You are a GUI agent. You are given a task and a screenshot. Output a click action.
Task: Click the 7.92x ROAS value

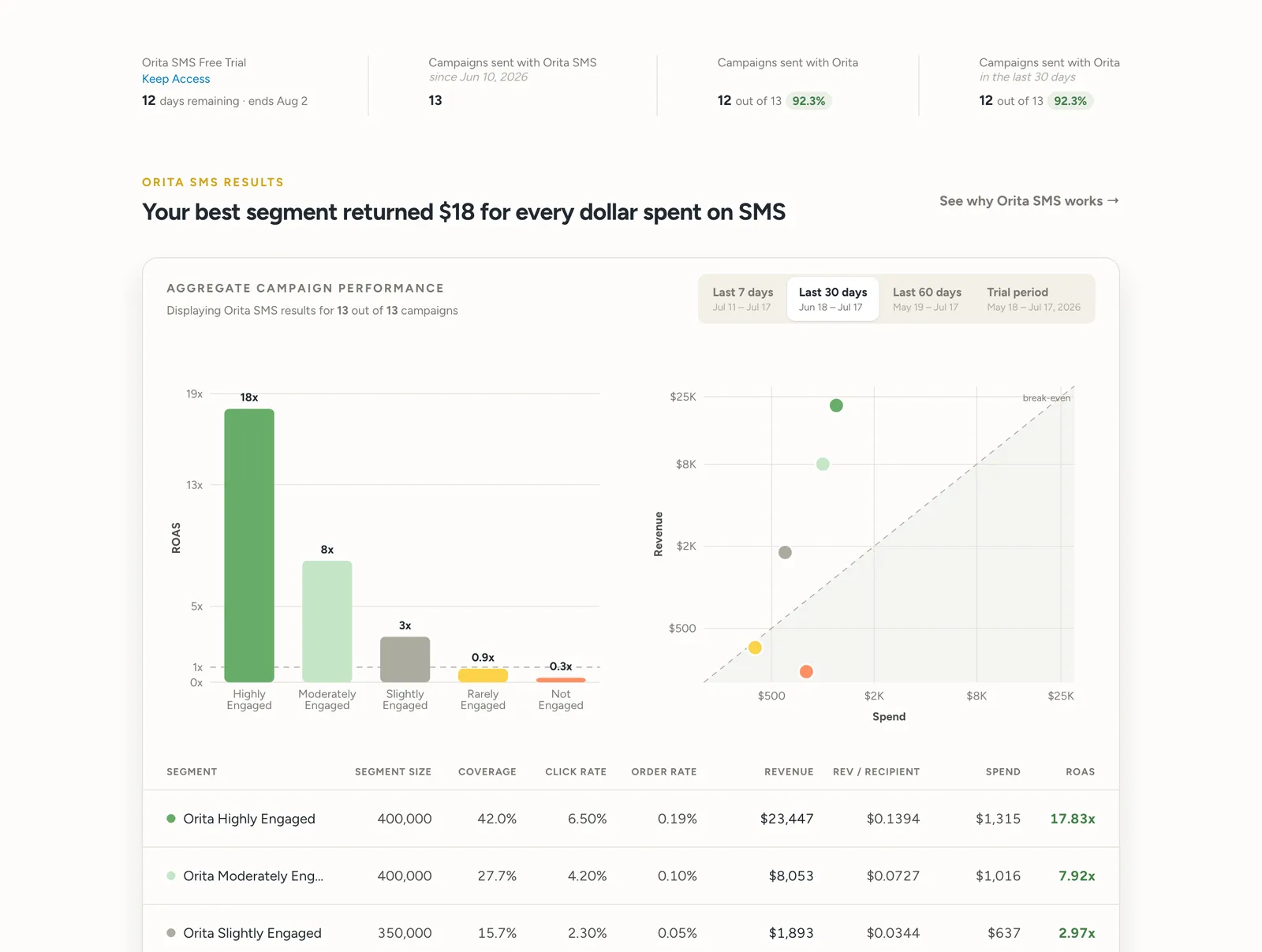[x=1077, y=875]
